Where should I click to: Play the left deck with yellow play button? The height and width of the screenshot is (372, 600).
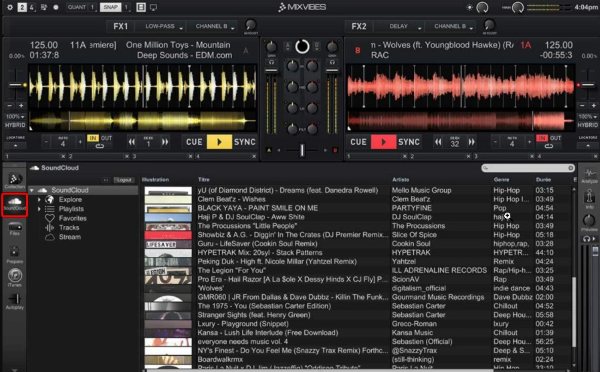click(x=219, y=142)
